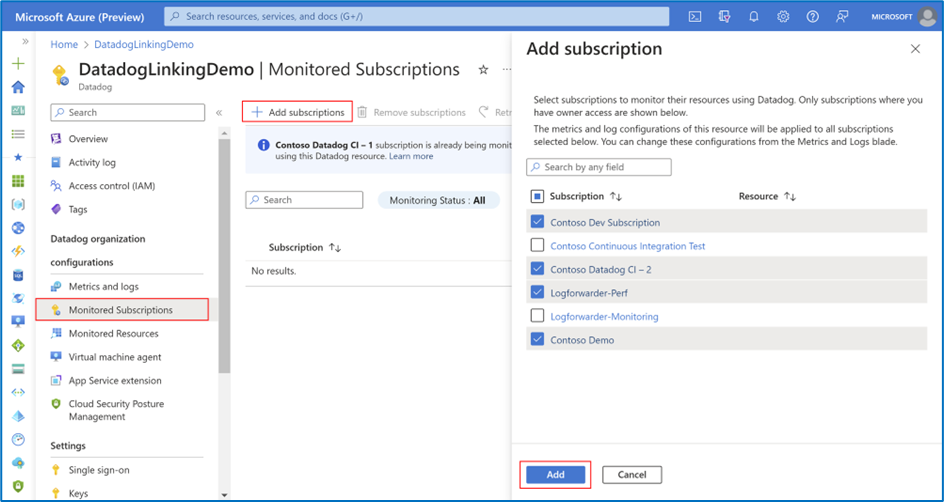Select Monitored Resources in sidebar
Screen dimensions: 944x502
click(113, 333)
